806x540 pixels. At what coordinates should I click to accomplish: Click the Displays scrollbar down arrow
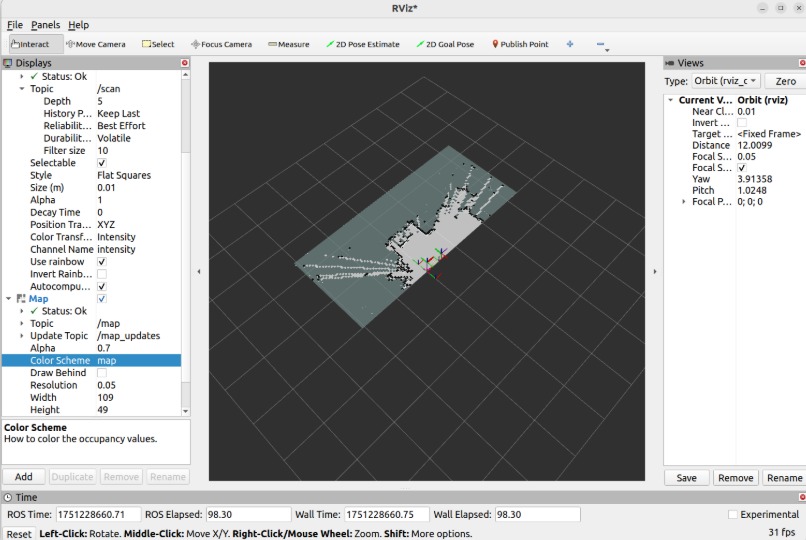(186, 412)
